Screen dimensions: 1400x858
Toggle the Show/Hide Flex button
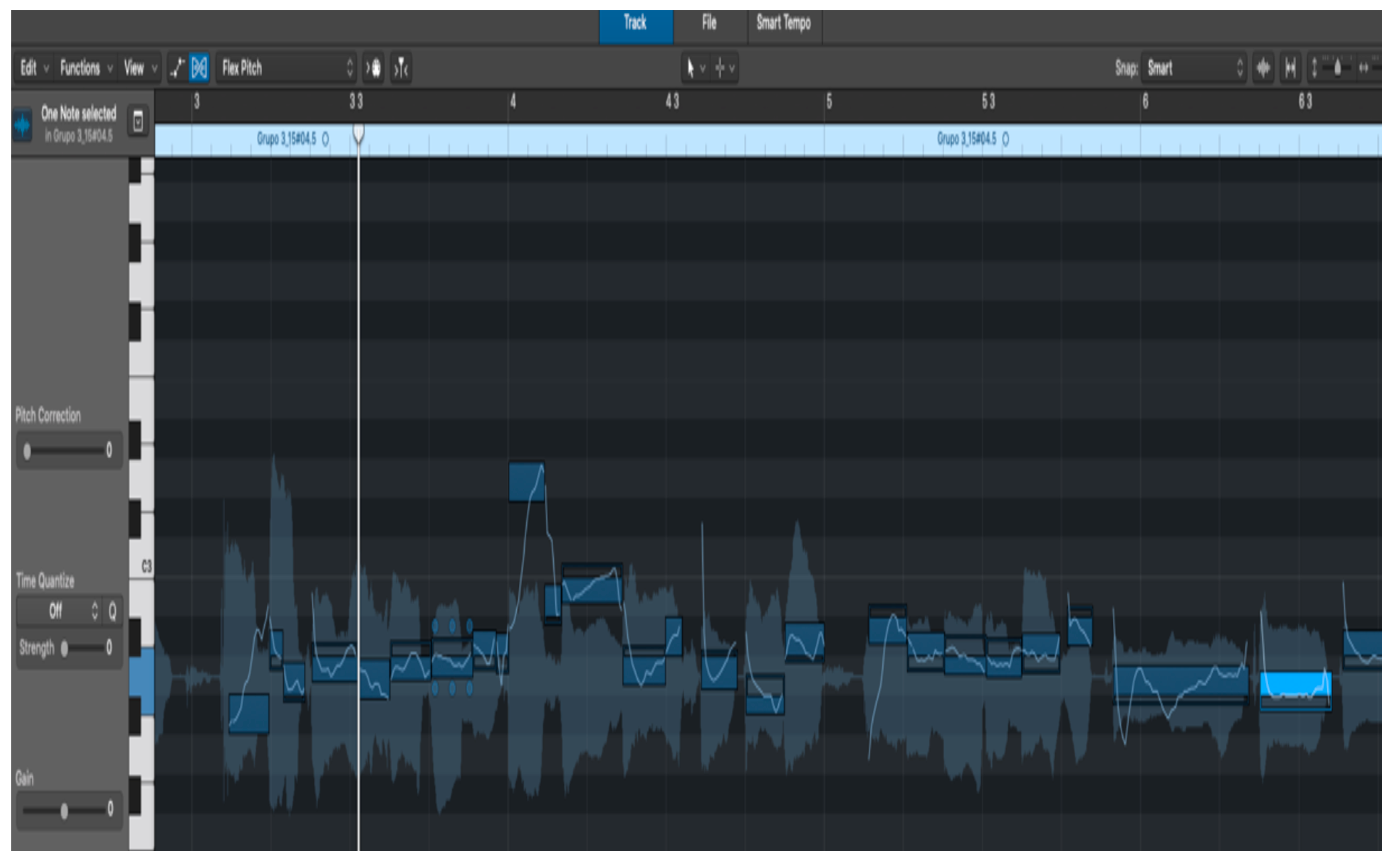199,68
